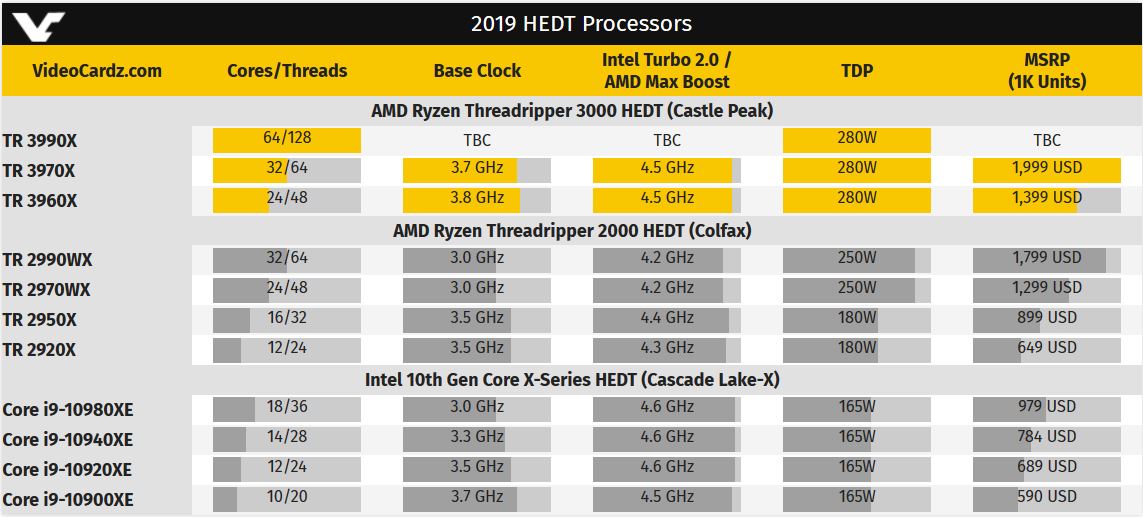Click the TR 2950X 3.5 GHz base clock
Screen dimensions: 1143x517
[477, 319]
